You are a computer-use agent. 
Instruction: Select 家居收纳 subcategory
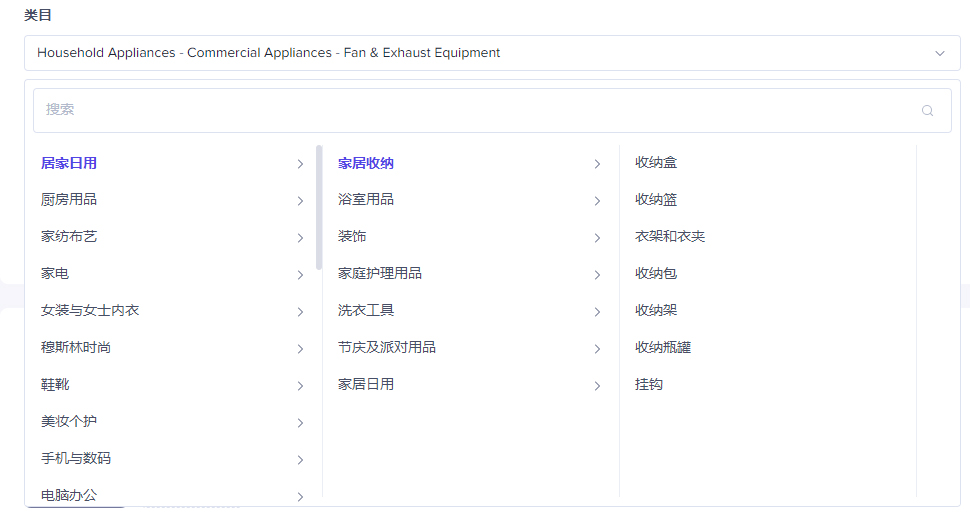coord(366,163)
